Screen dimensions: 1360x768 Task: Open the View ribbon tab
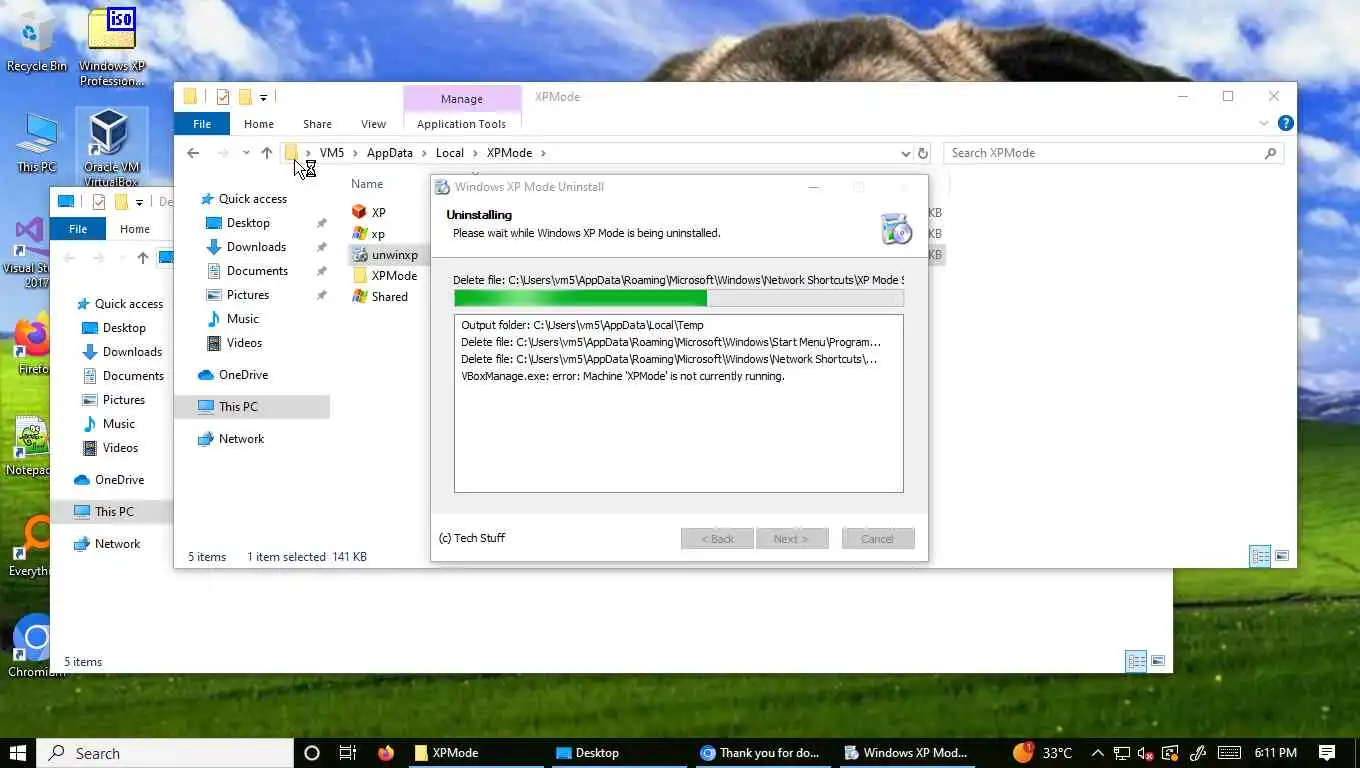click(x=373, y=124)
